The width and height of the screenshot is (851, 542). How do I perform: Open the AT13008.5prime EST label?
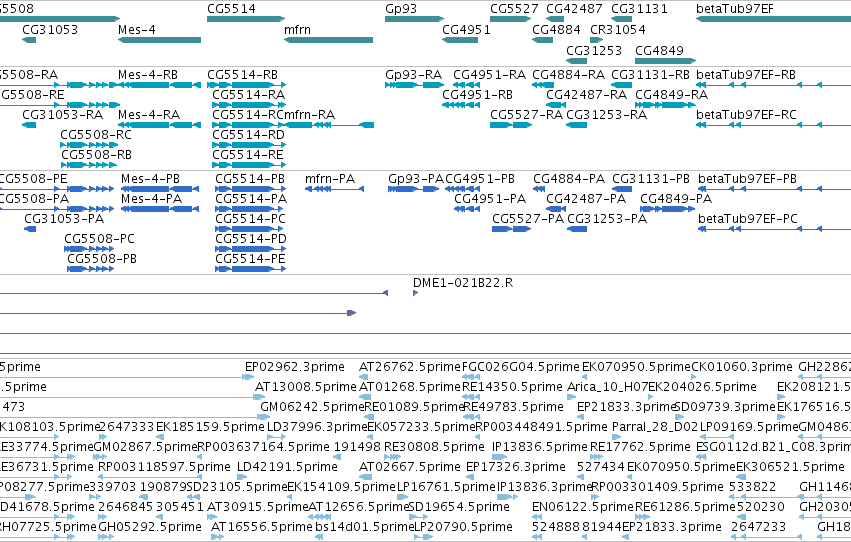pyautogui.click(x=306, y=387)
